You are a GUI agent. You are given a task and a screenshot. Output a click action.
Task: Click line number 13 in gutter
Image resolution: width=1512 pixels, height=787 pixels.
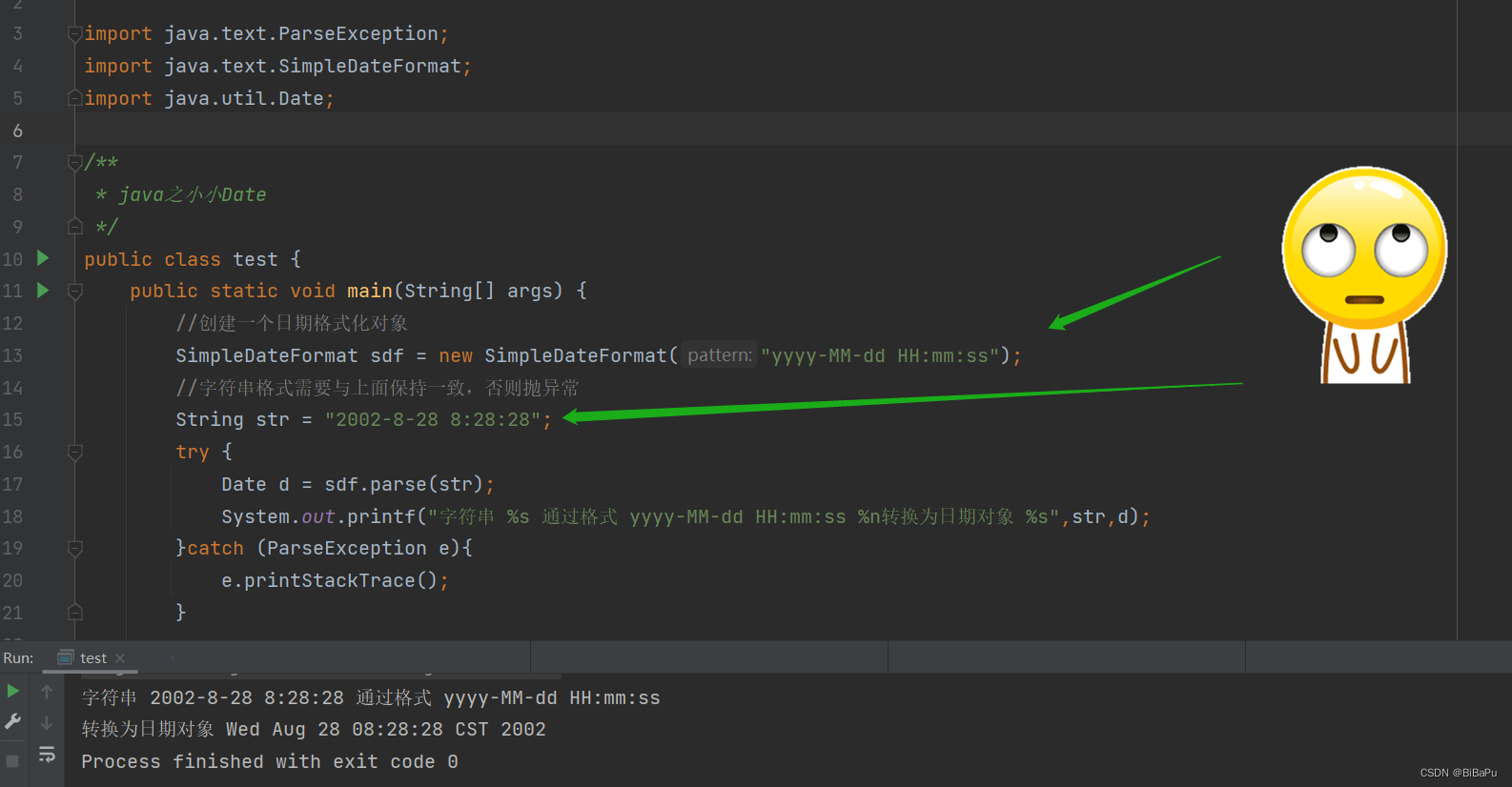click(x=12, y=355)
